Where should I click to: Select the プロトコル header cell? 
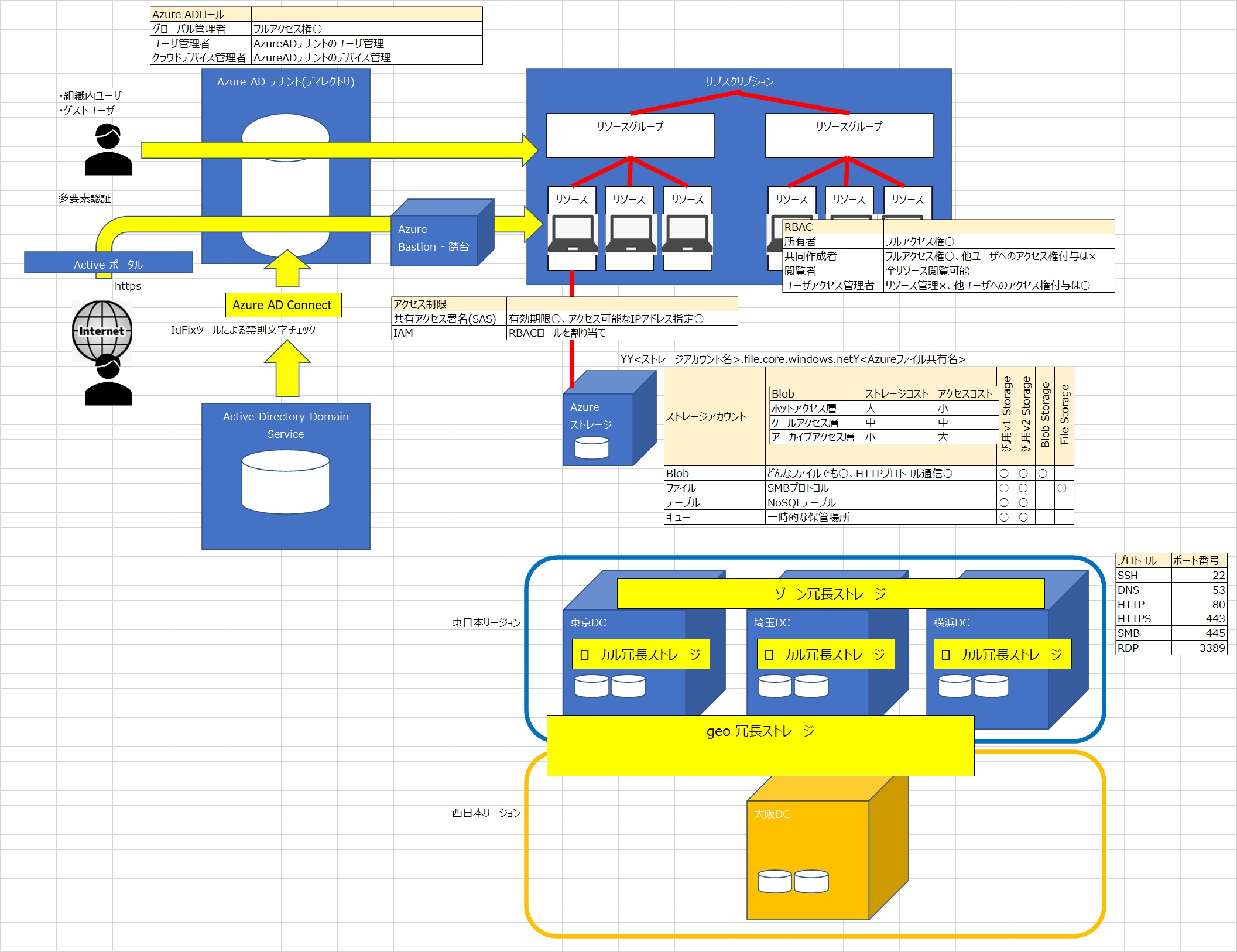pyautogui.click(x=1143, y=560)
